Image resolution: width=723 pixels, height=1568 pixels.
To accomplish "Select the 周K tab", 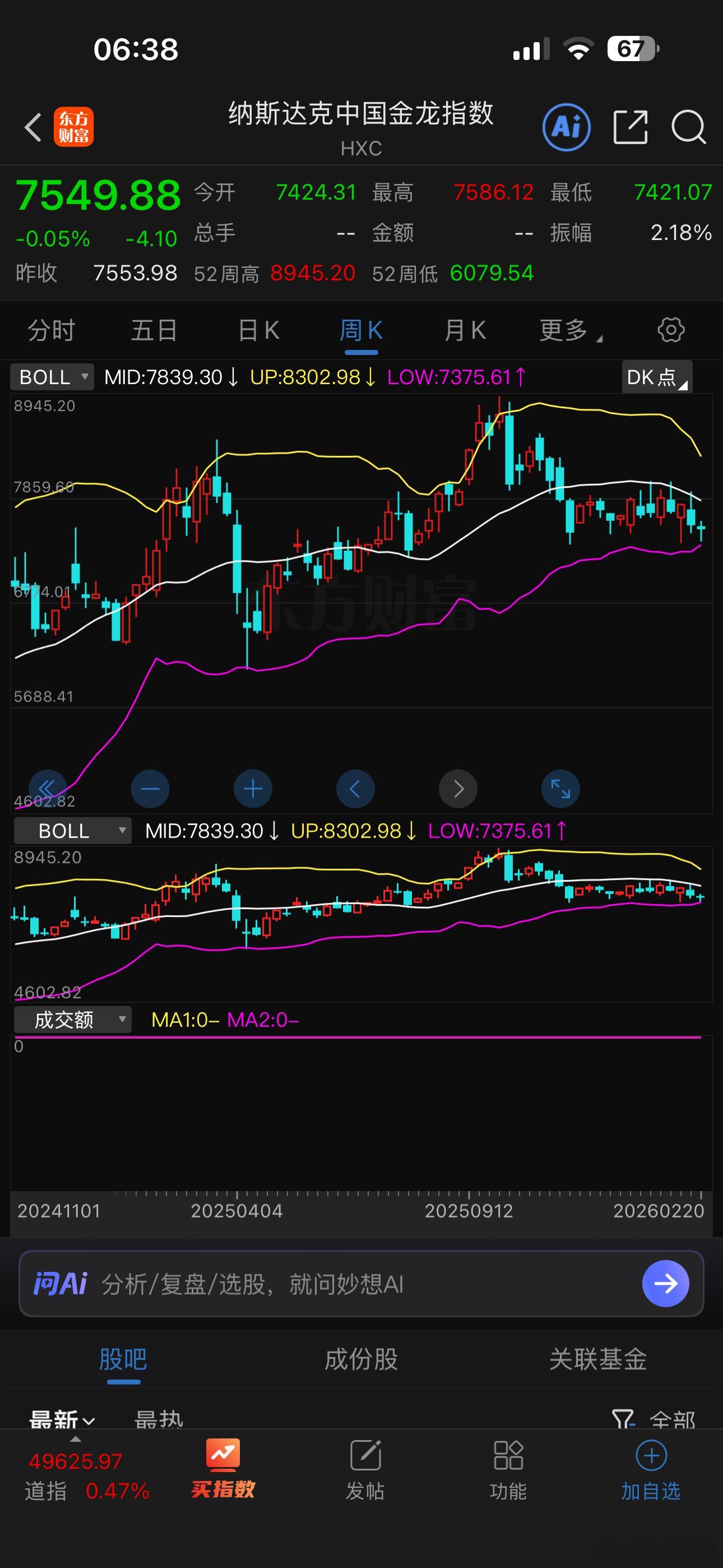I will (x=361, y=330).
